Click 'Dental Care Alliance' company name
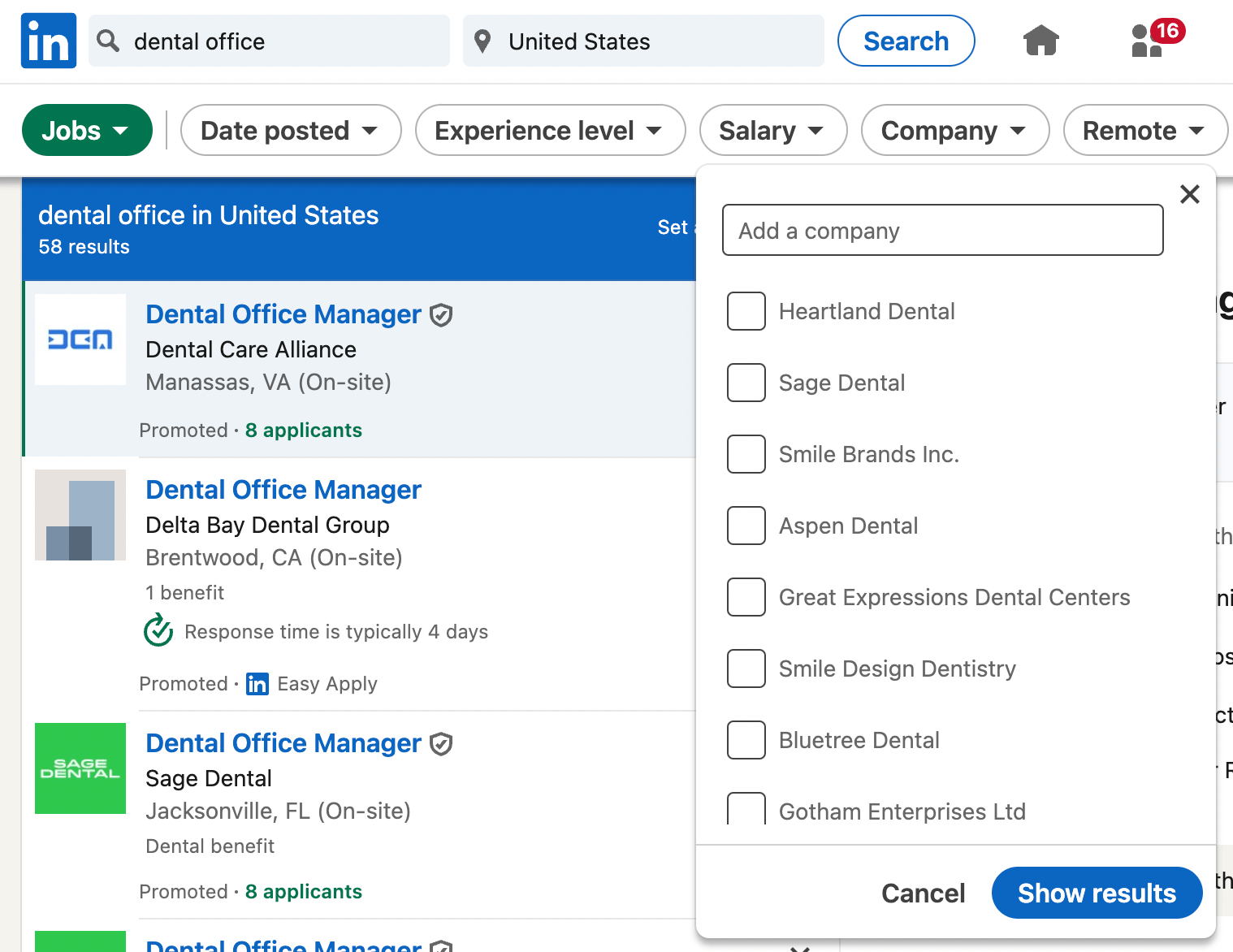The width and height of the screenshot is (1233, 952). click(251, 349)
